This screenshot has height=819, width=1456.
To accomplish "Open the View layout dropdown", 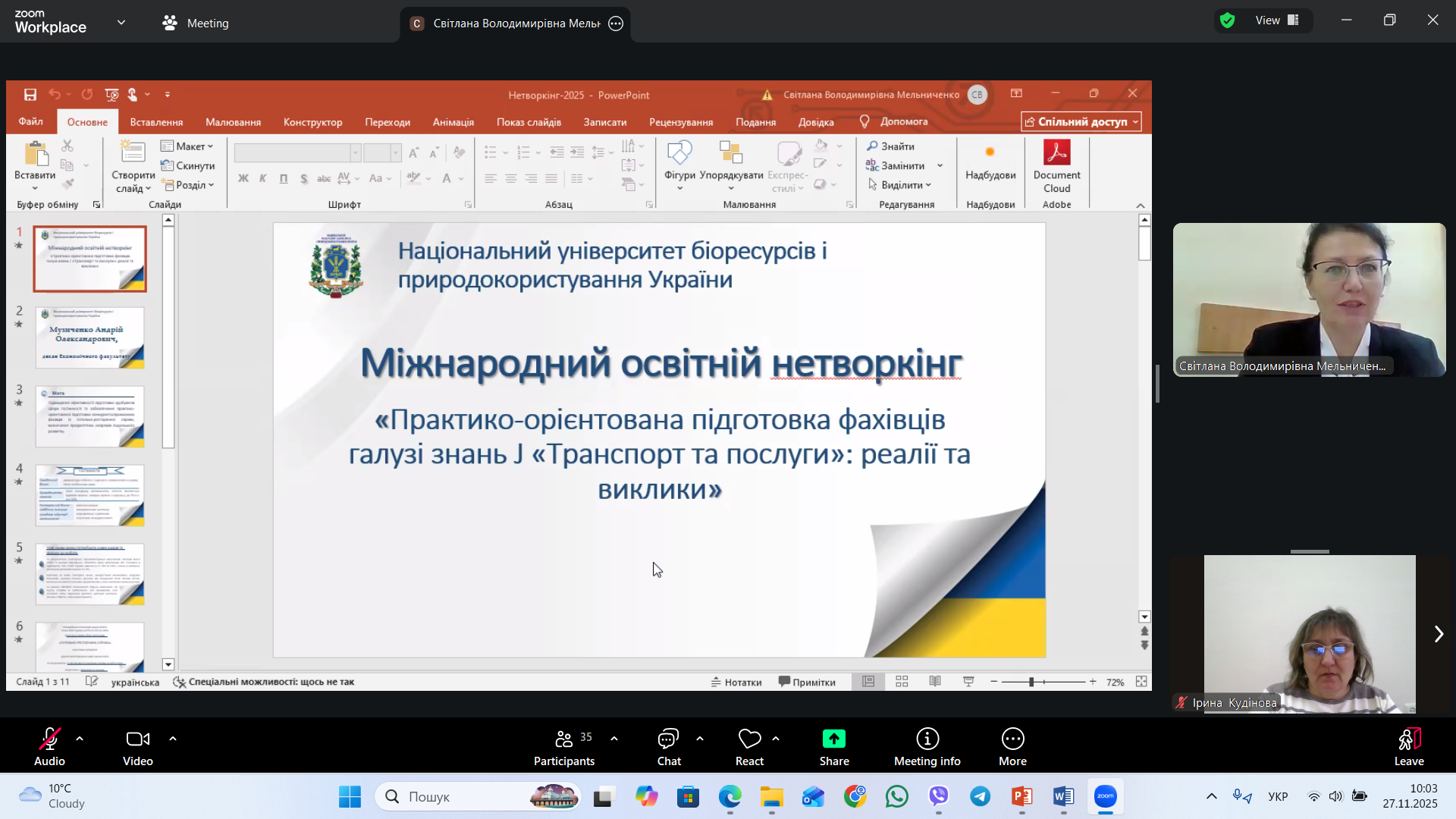I will 1278,20.
